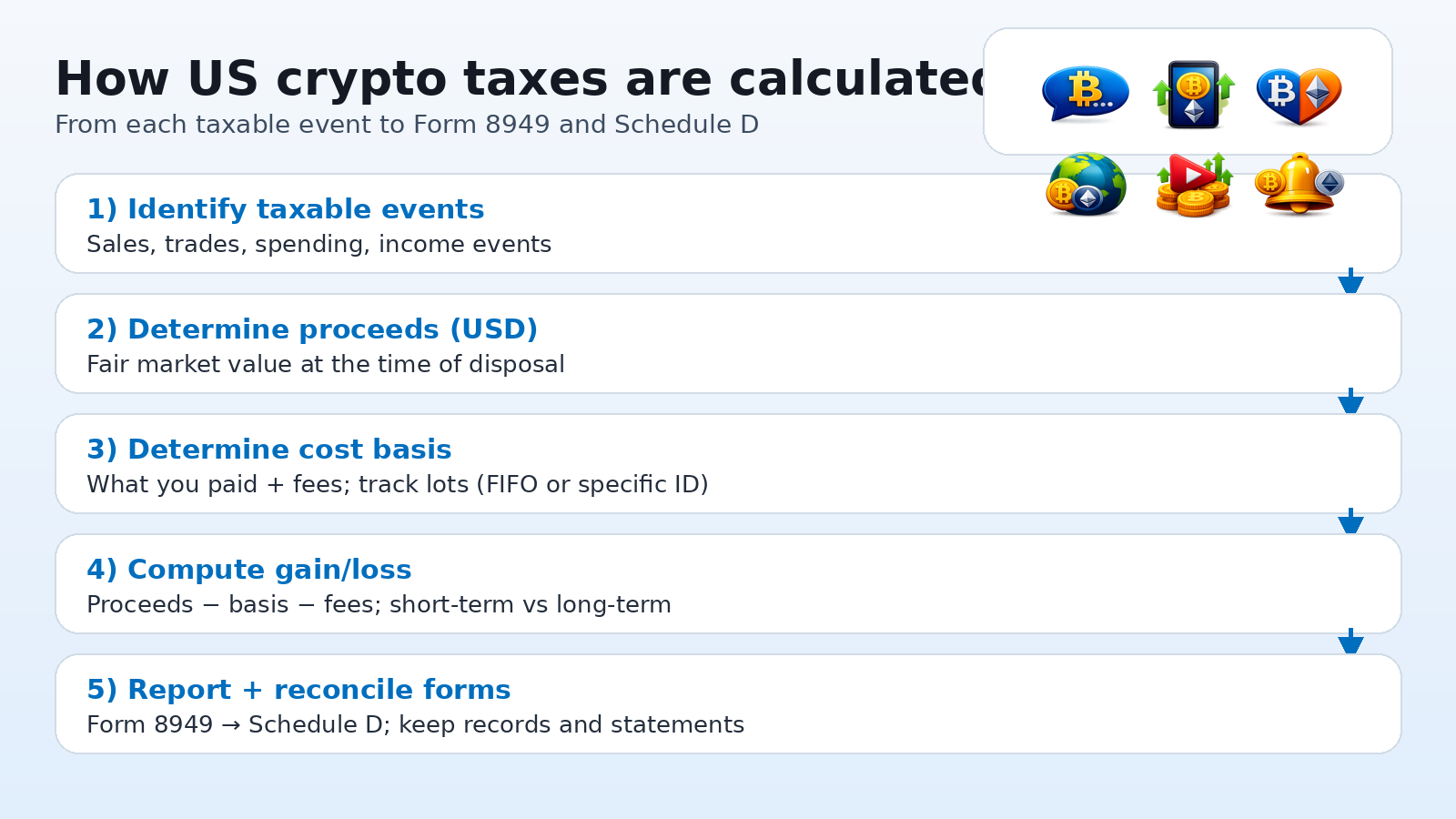The image size is (1456, 819).
Task: Click the down arrow below step 1
Action: (1350, 281)
